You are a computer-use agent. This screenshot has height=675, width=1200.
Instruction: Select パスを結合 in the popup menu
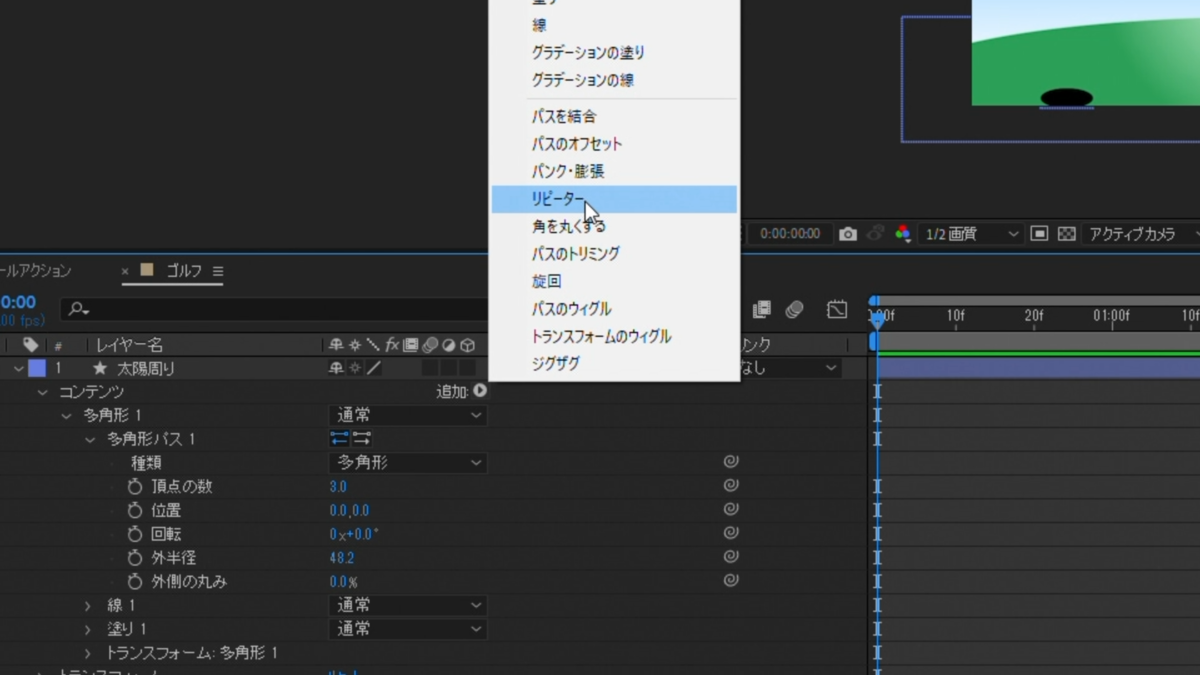click(614, 117)
